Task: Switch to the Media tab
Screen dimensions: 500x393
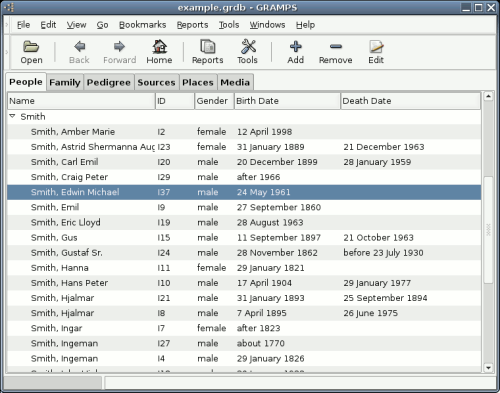Action: pos(235,82)
